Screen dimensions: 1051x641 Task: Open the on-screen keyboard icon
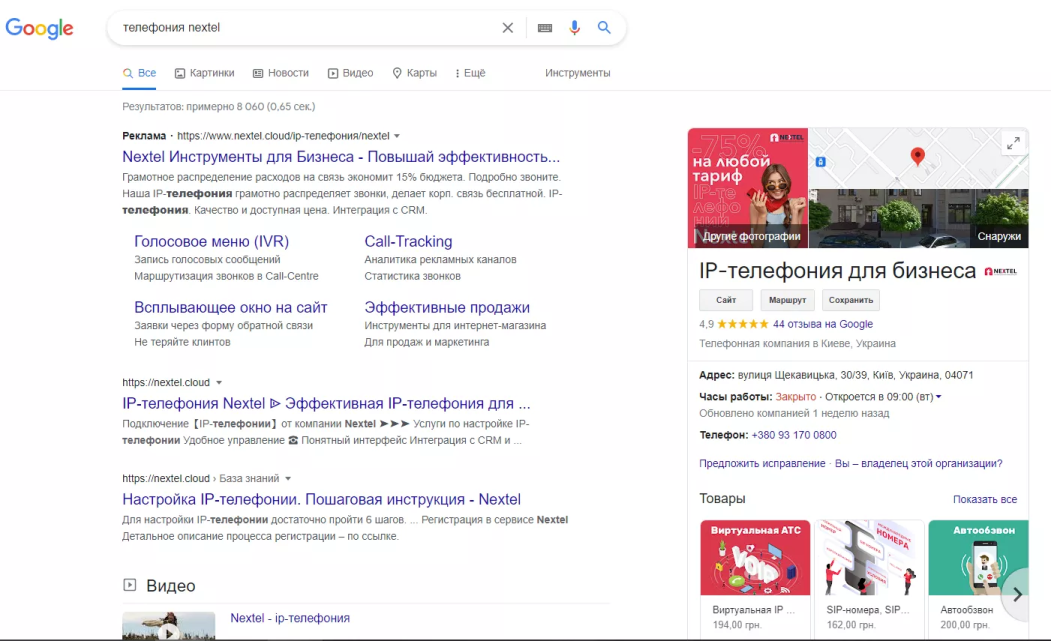545,28
